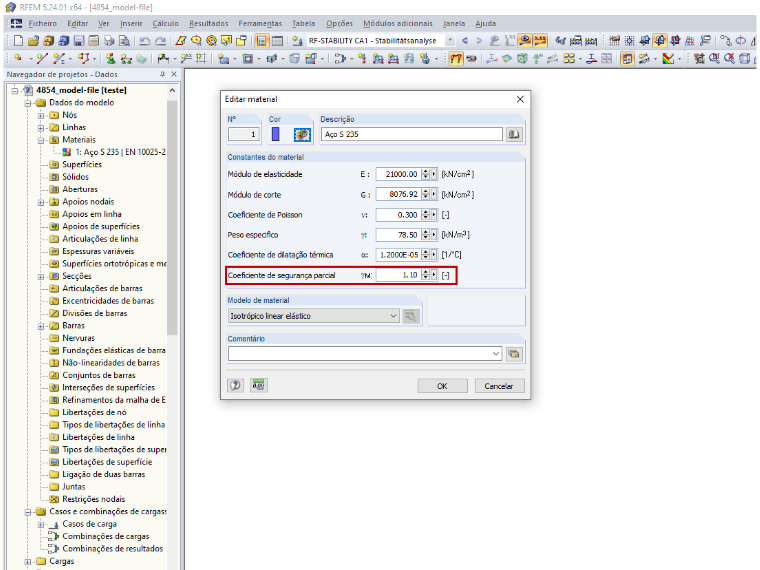This screenshot has width=760, height=570.
Task: Click the Peso específico 78.50 field
Action: click(x=397, y=235)
